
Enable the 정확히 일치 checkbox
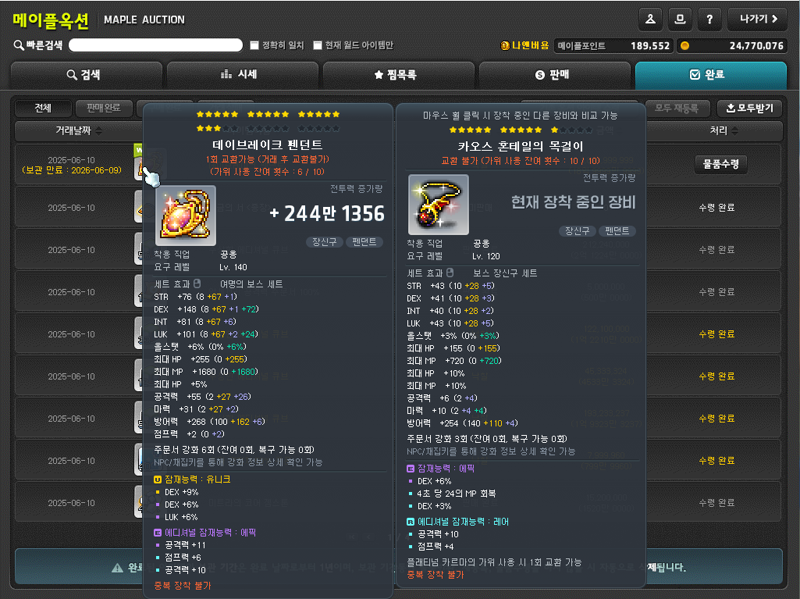pyautogui.click(x=254, y=45)
